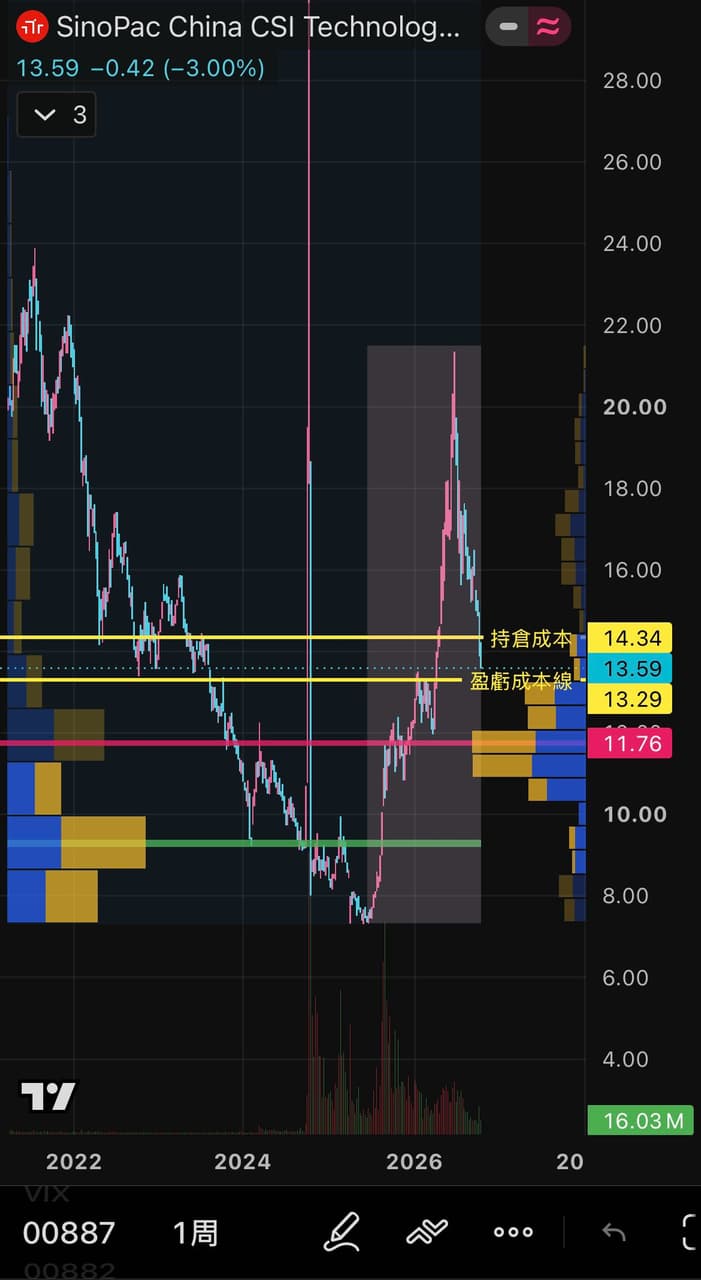Tap the SinoPac symbol logo icon

tap(34, 27)
